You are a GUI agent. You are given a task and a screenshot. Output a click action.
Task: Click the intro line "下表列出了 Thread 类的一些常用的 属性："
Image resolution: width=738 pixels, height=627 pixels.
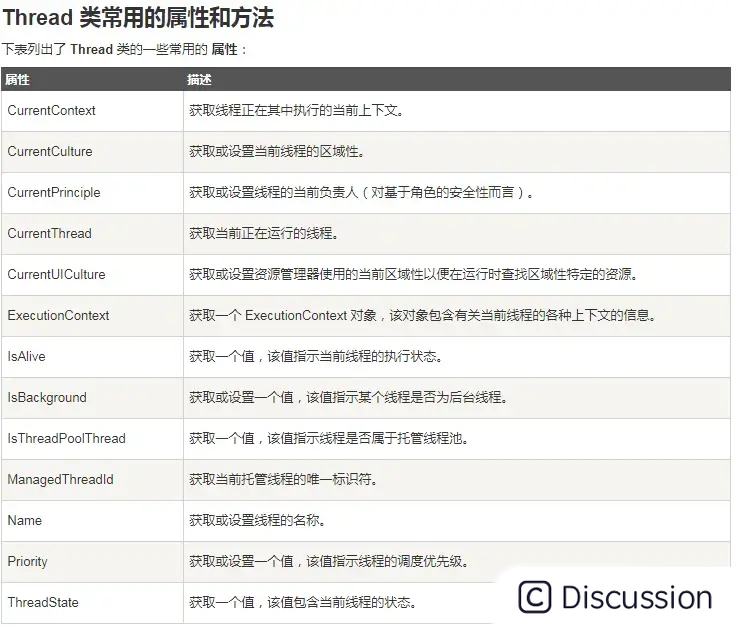124,49
